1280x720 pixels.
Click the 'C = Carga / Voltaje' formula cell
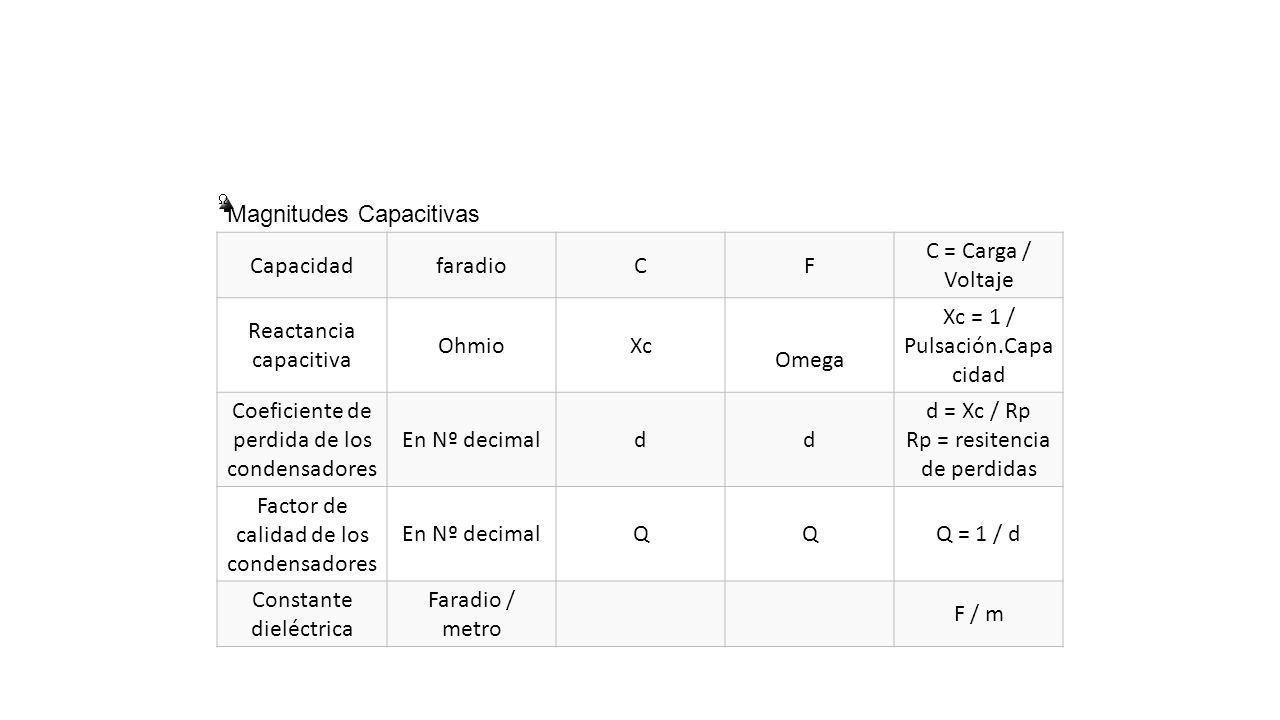coord(979,265)
